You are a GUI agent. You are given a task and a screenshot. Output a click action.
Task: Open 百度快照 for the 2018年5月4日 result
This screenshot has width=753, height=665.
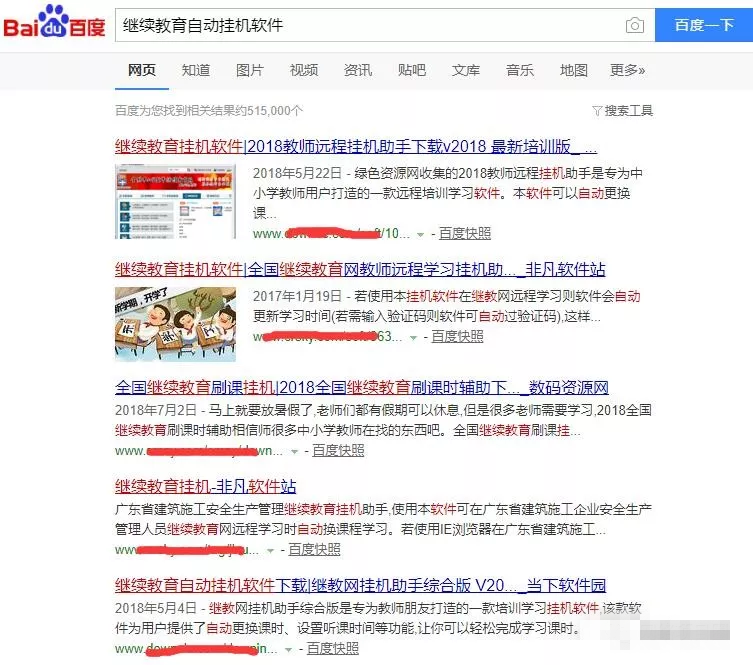point(332,648)
